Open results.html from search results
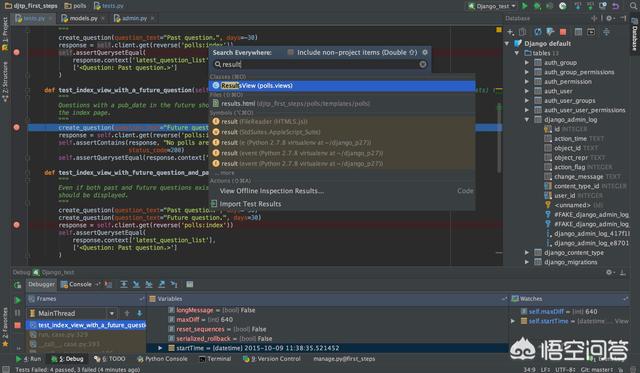This screenshot has width=640, height=373. [x=342, y=104]
